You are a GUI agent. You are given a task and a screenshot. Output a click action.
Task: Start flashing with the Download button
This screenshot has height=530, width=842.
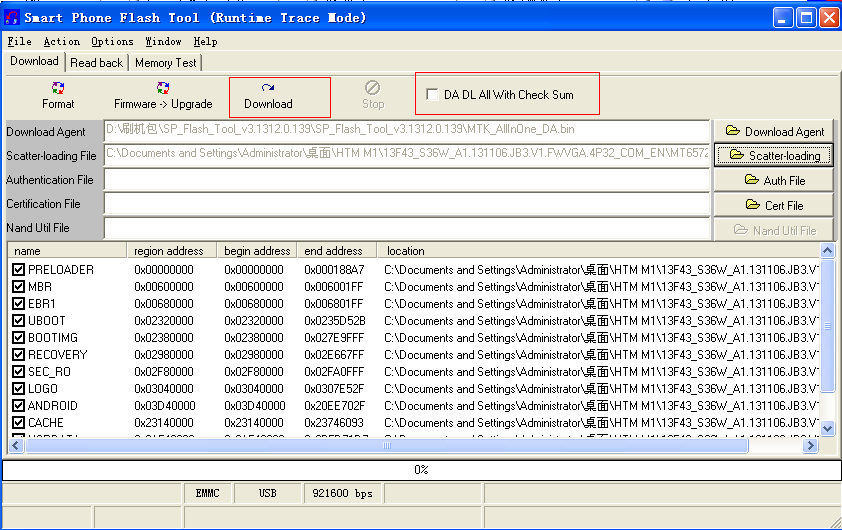[268, 96]
